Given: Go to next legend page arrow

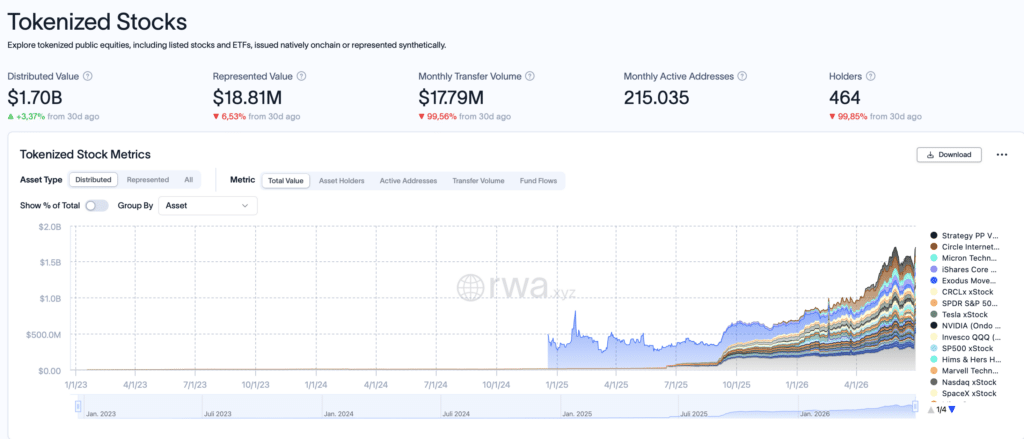Looking at the screenshot, I should click(952, 410).
